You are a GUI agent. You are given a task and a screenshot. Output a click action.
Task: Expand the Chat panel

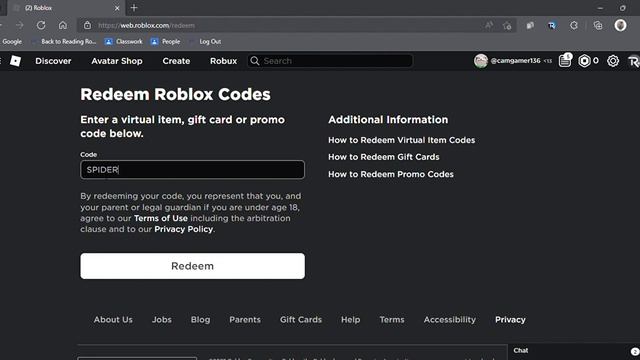pyautogui.click(x=574, y=351)
